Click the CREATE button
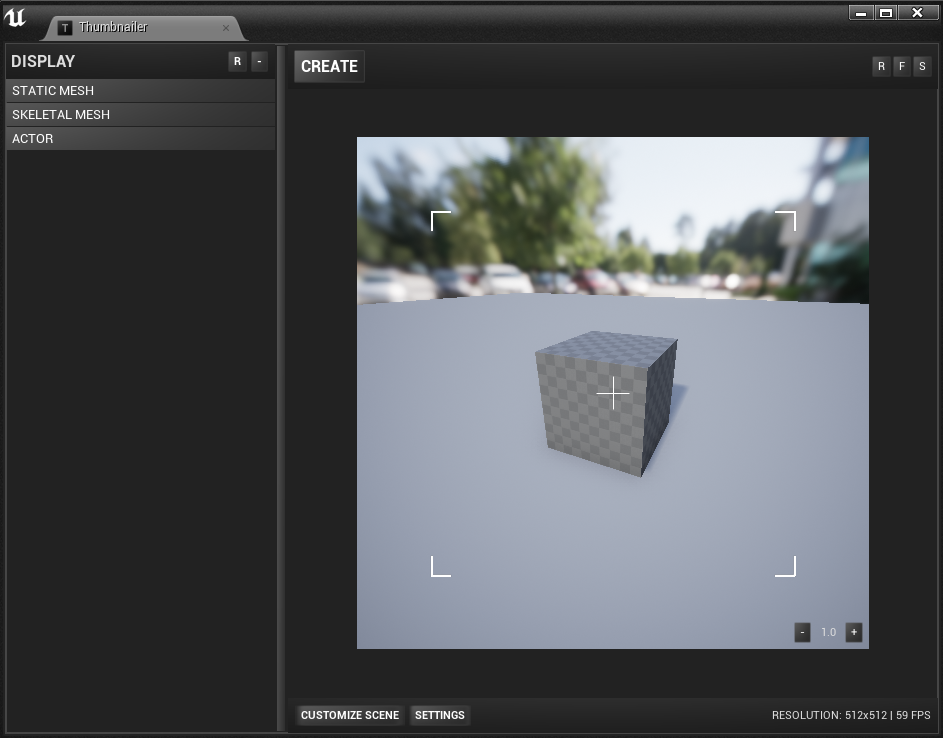Image resolution: width=943 pixels, height=738 pixels. [329, 67]
